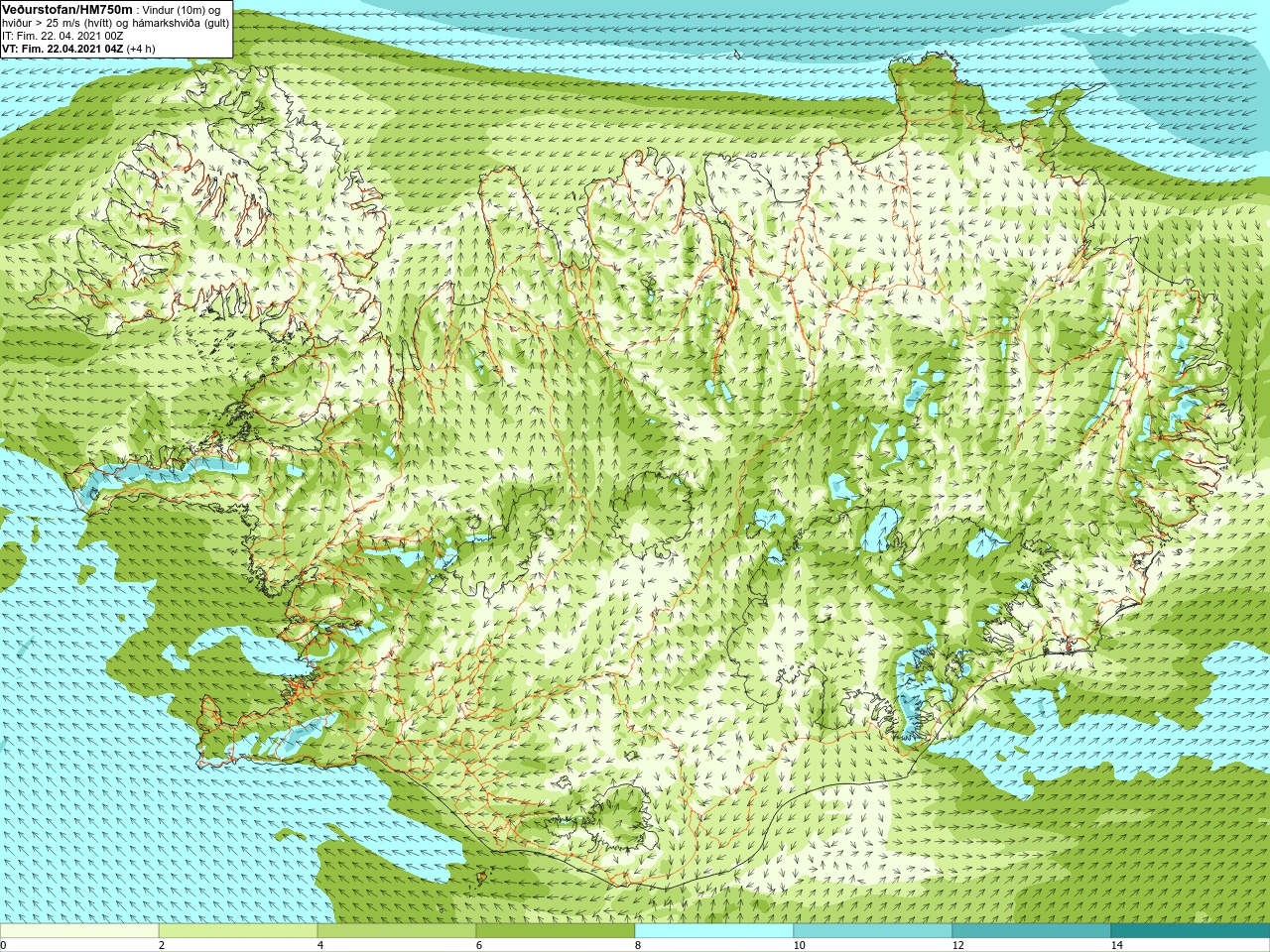Viewport: 1270px width, 952px height.
Task: Click the '2' label on the wind scale
Action: (162, 945)
